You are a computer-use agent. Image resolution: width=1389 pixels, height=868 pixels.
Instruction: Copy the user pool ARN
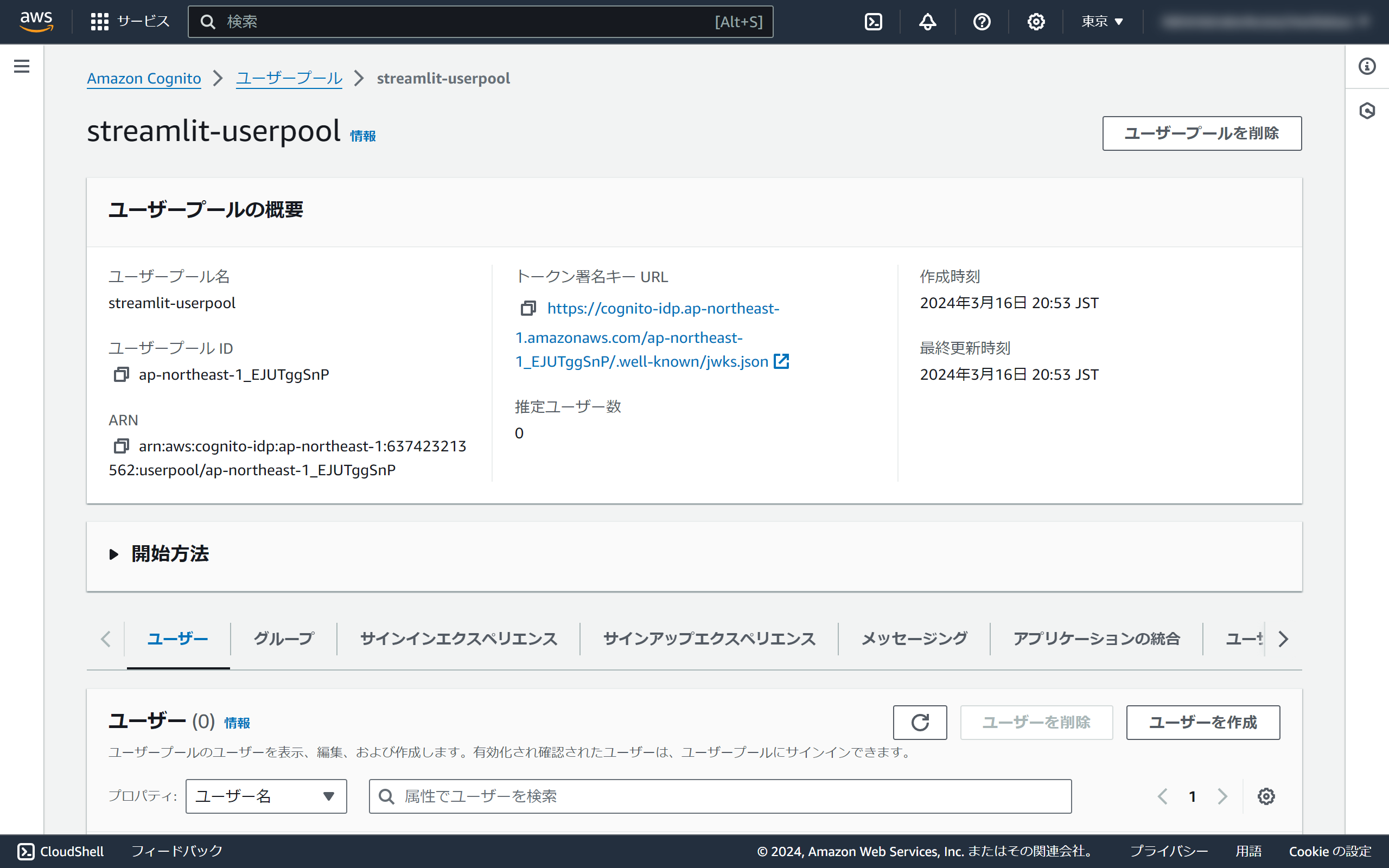click(x=121, y=446)
